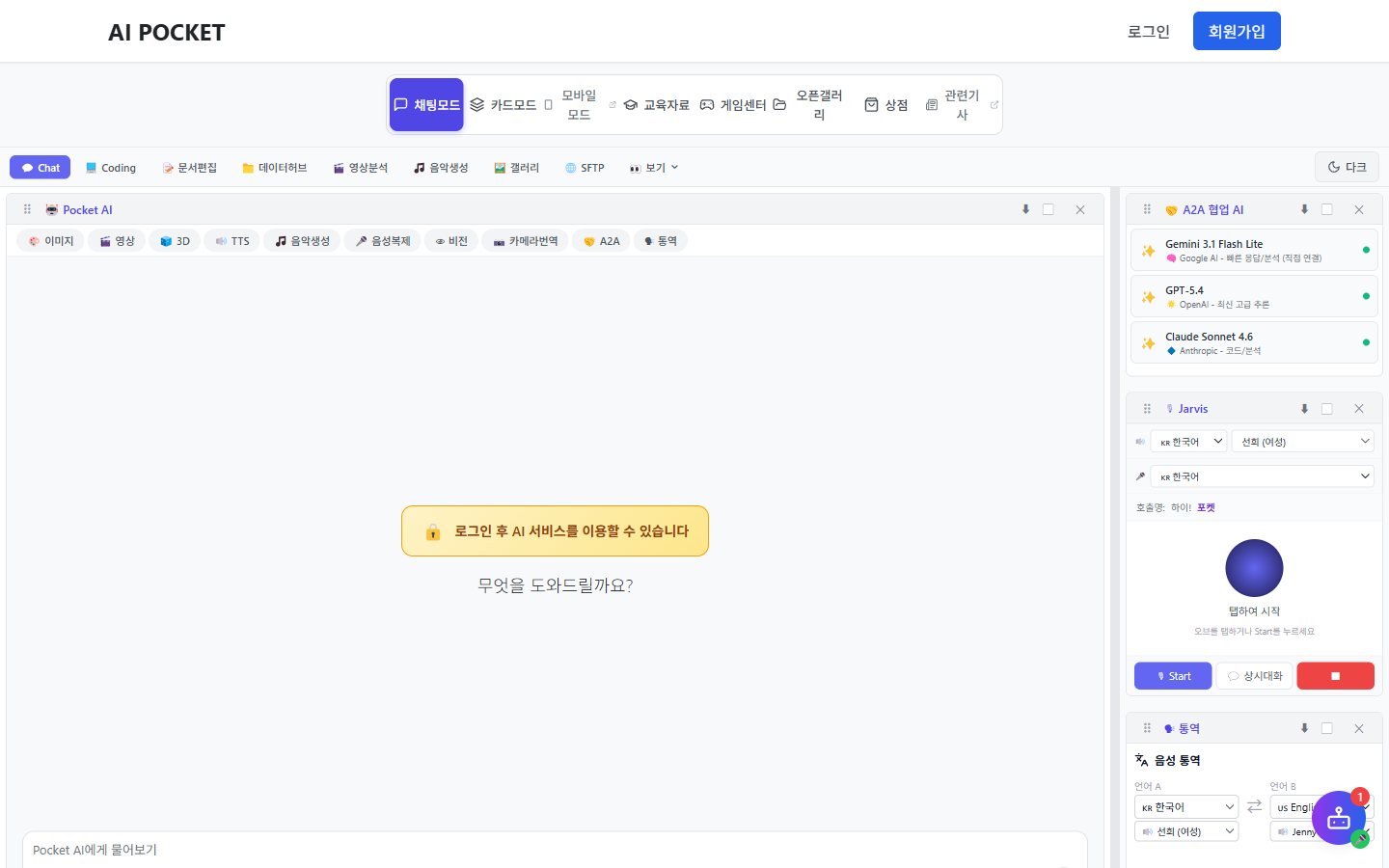The width and height of the screenshot is (1389, 868).
Task: Select the Claude Sonnet 4.6 model card
Action: click(1254, 342)
